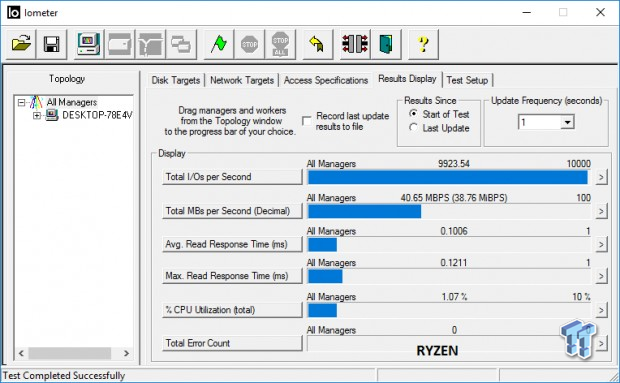The height and width of the screenshot is (383, 620).
Task: Close the Iometer window
Action: (600, 13)
